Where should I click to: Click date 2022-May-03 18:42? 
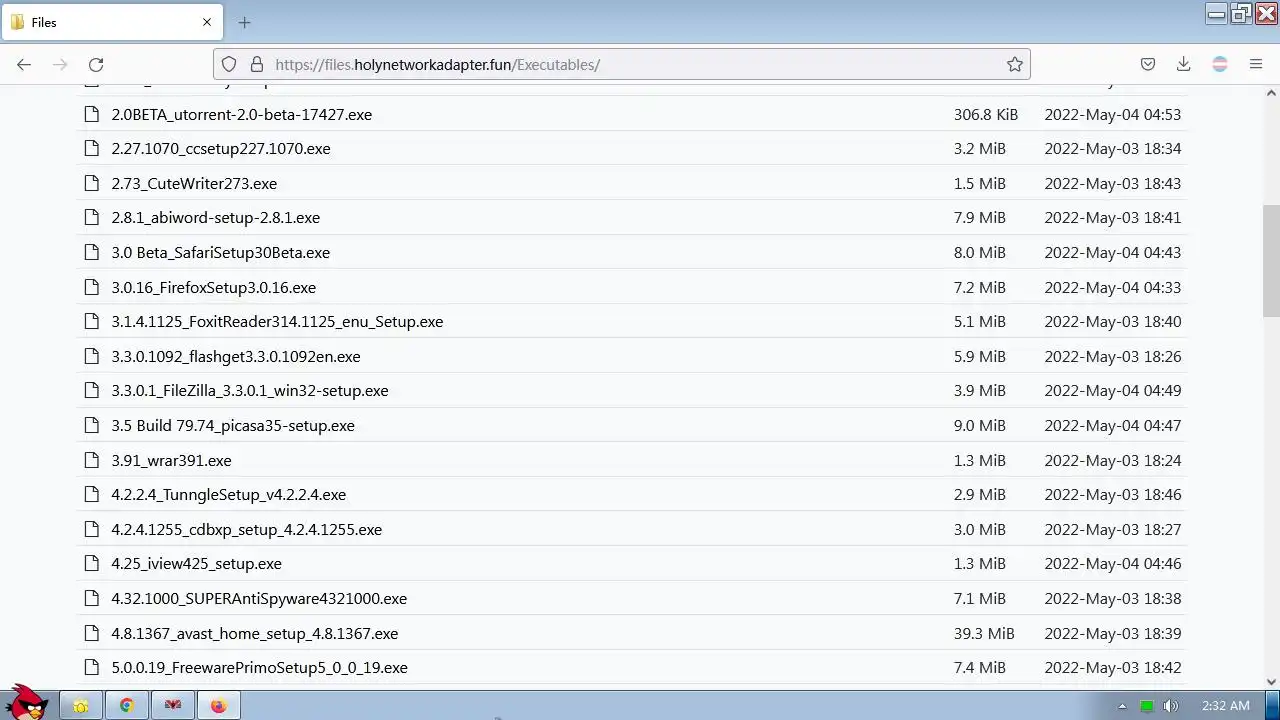click(1112, 667)
